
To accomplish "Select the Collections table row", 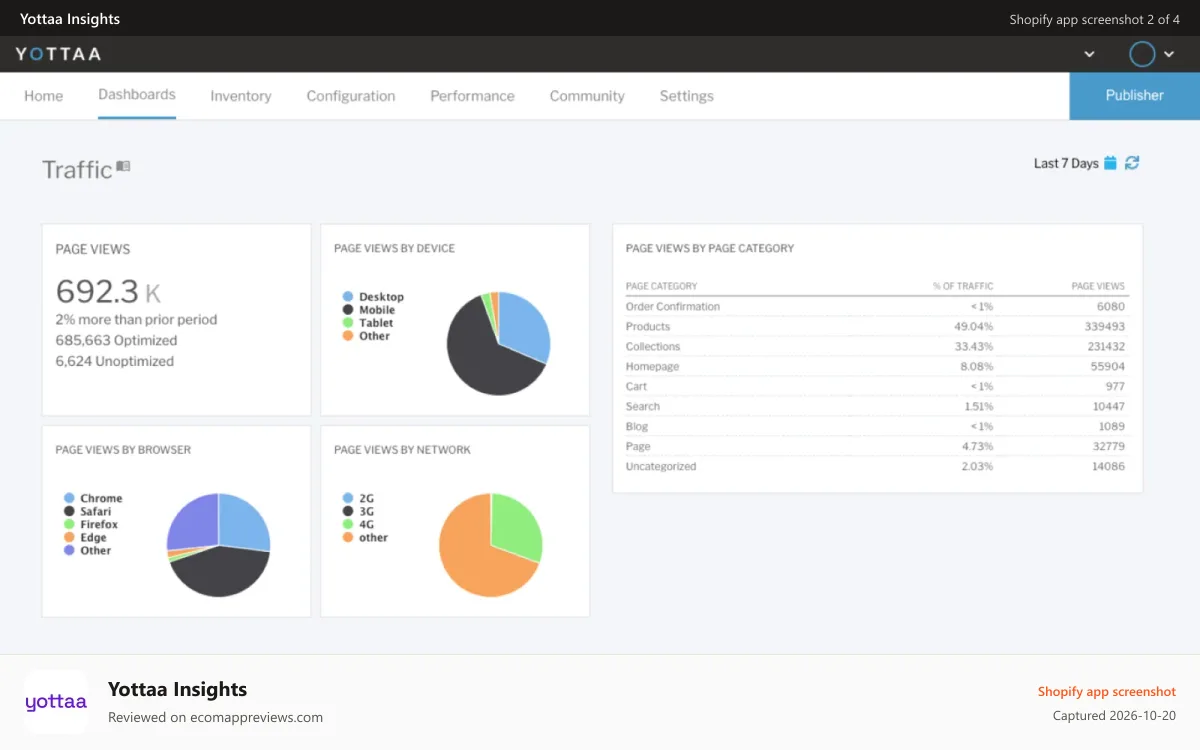I will tap(876, 347).
